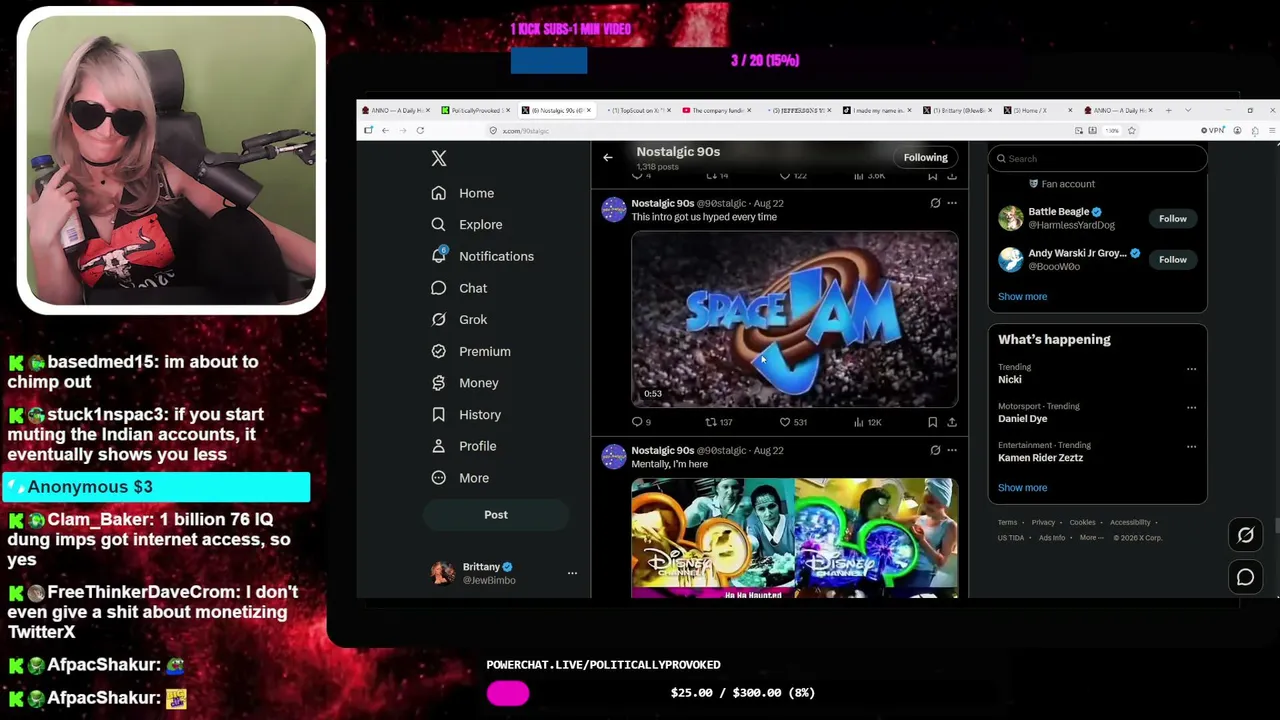This screenshot has width=1280, height=720.
Task: Open the More menu in X sidebar
Action: pyautogui.click(x=460, y=478)
